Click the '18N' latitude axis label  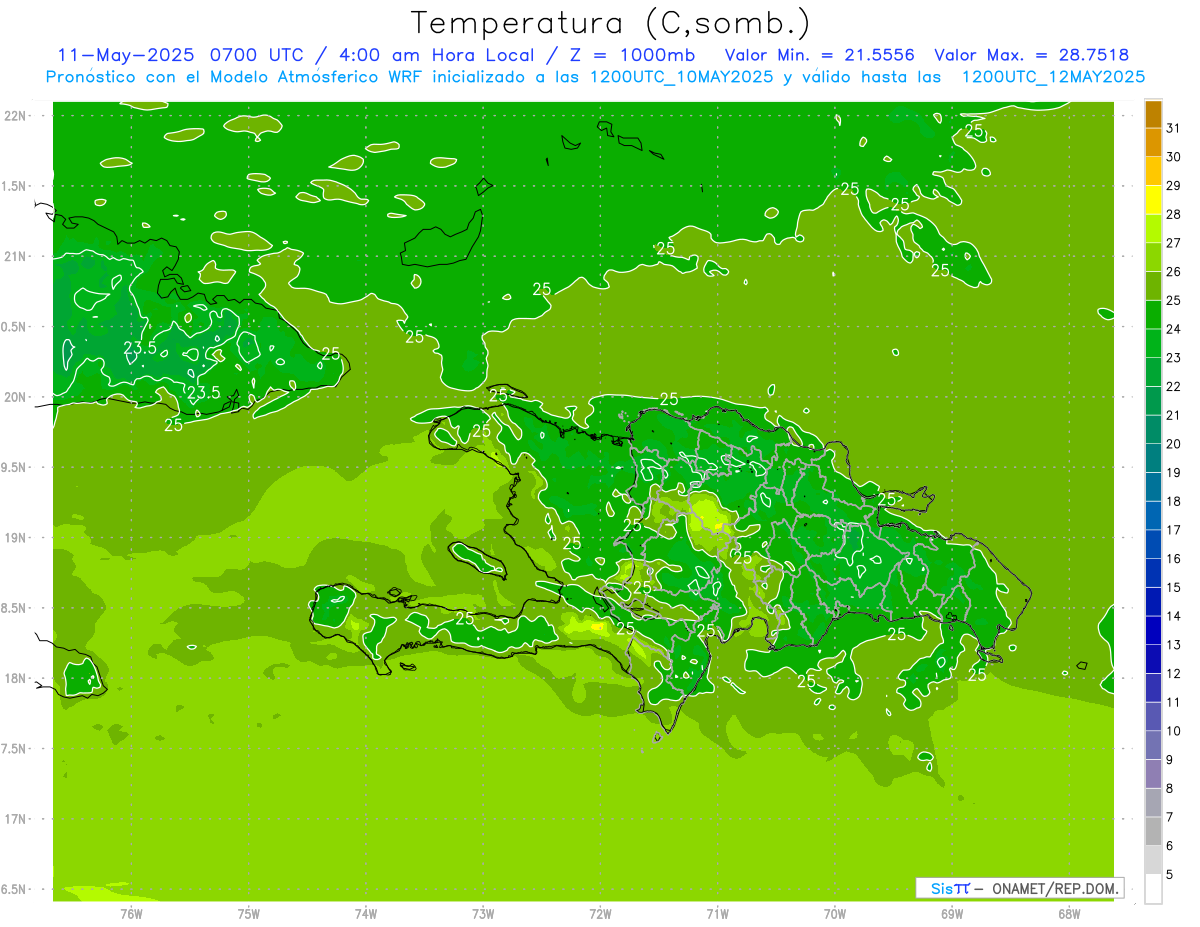click(16, 678)
